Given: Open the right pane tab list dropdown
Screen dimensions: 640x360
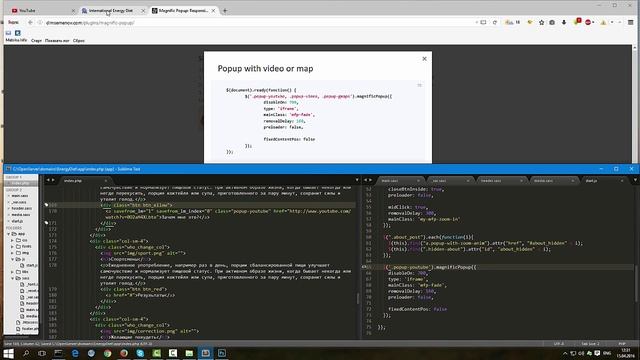Looking at the screenshot, I should (635, 180).
